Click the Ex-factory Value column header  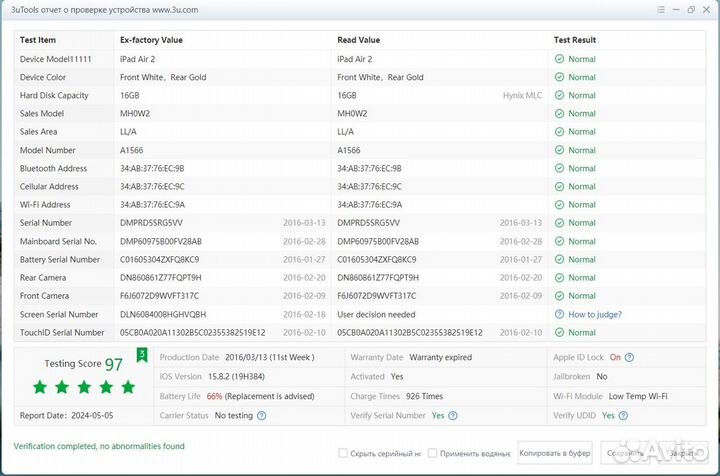point(151,40)
